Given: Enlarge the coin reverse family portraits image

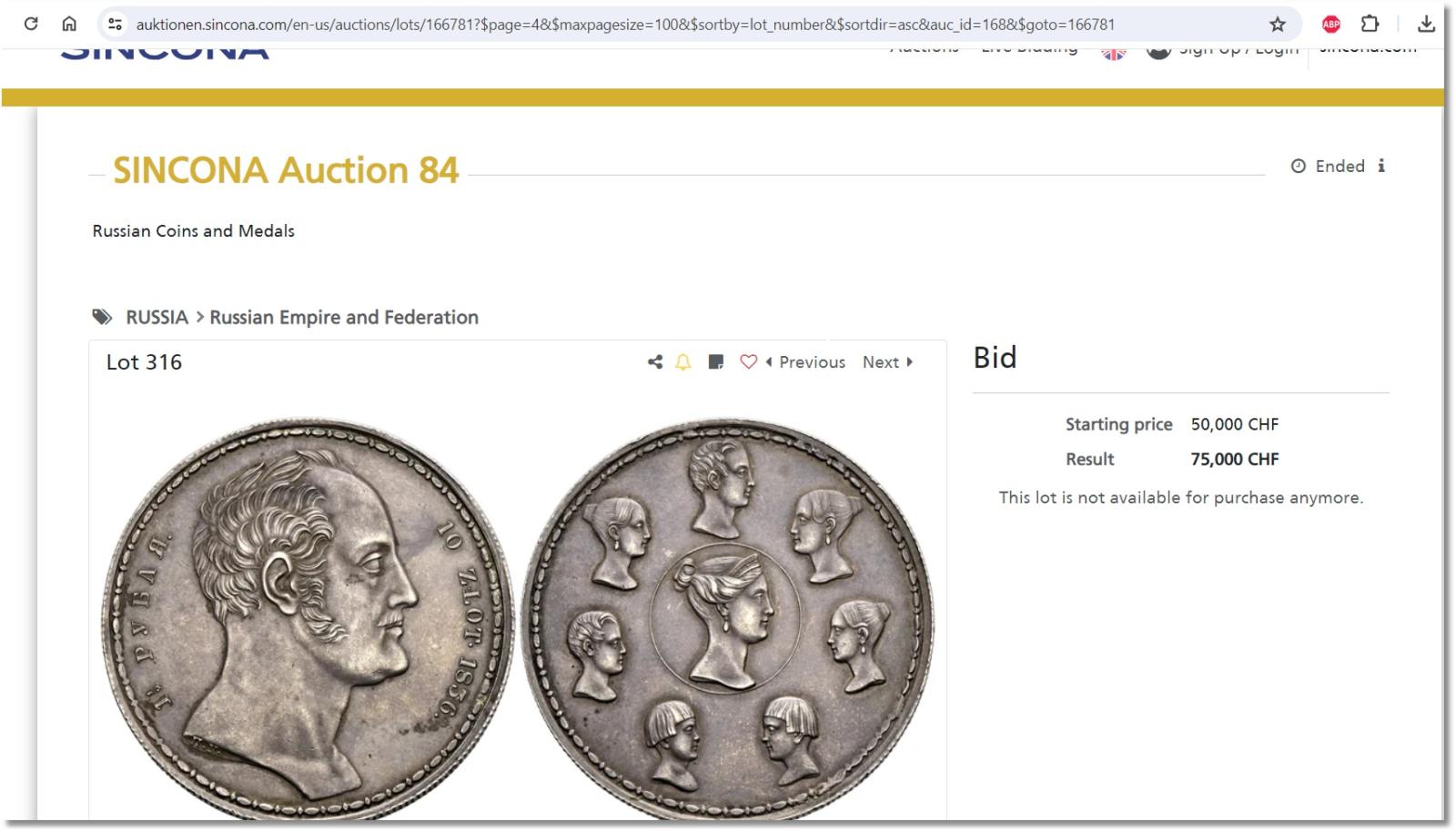Looking at the screenshot, I should (727, 619).
